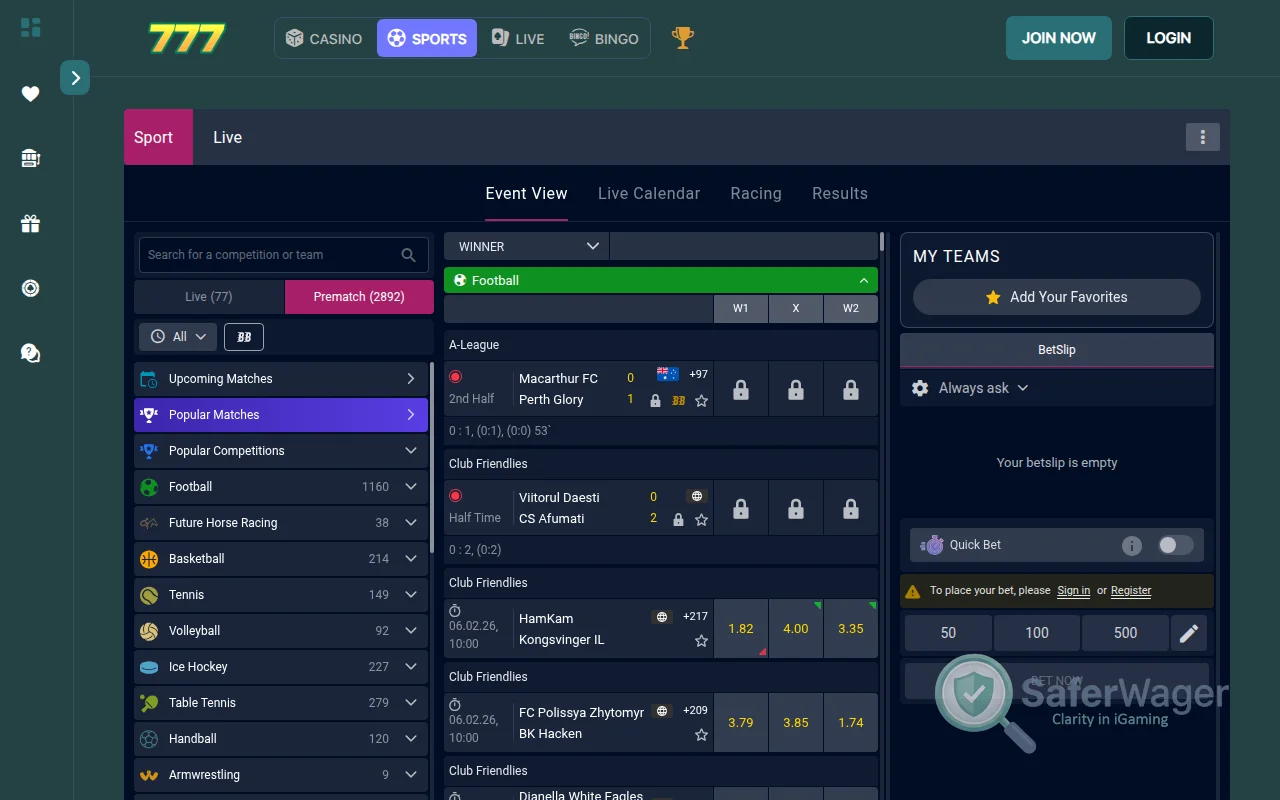Click the pencil icon to edit stake amount
The height and width of the screenshot is (800, 1280).
pos(1188,632)
